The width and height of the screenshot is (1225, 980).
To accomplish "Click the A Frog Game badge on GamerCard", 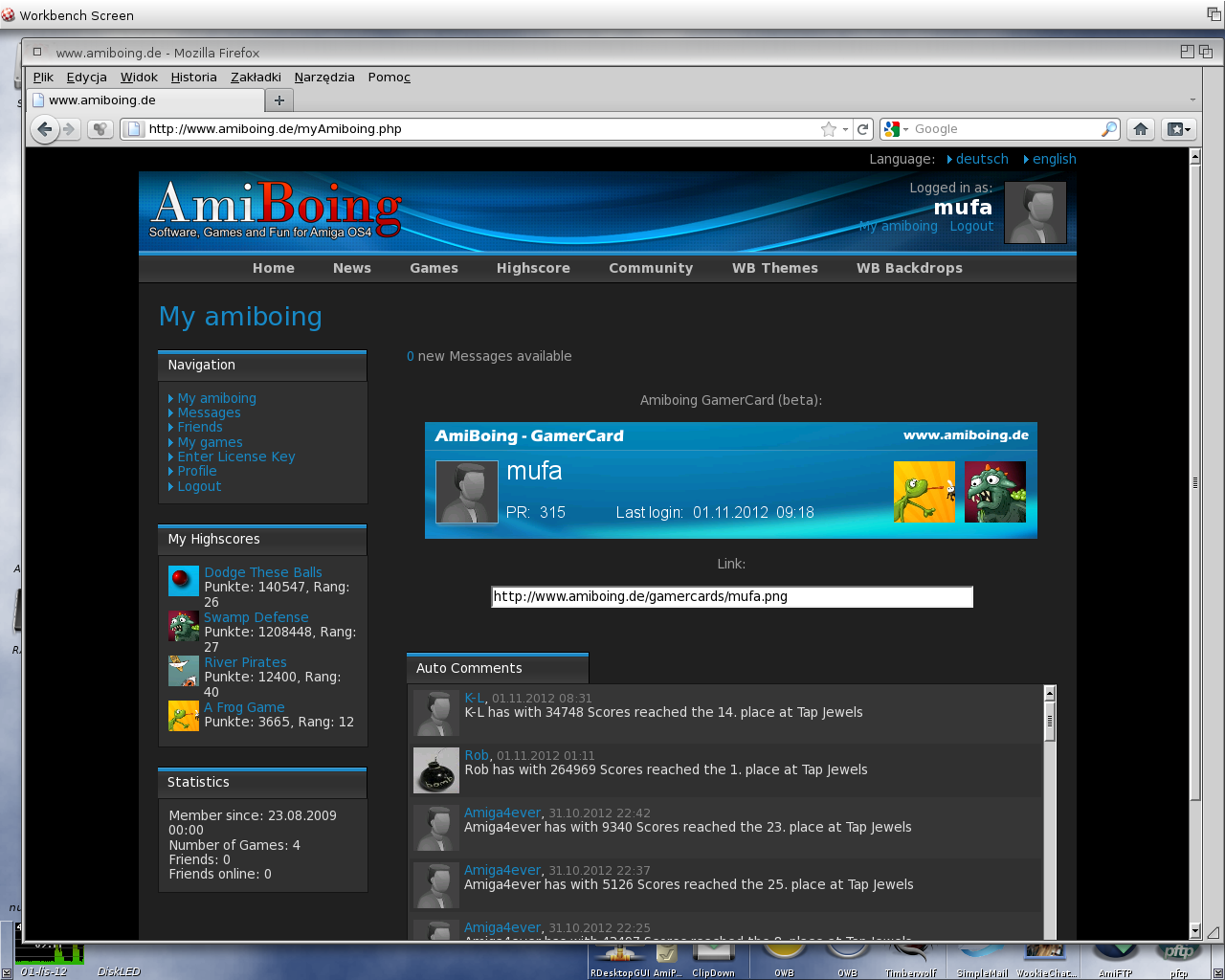I will pyautogui.click(x=924, y=492).
